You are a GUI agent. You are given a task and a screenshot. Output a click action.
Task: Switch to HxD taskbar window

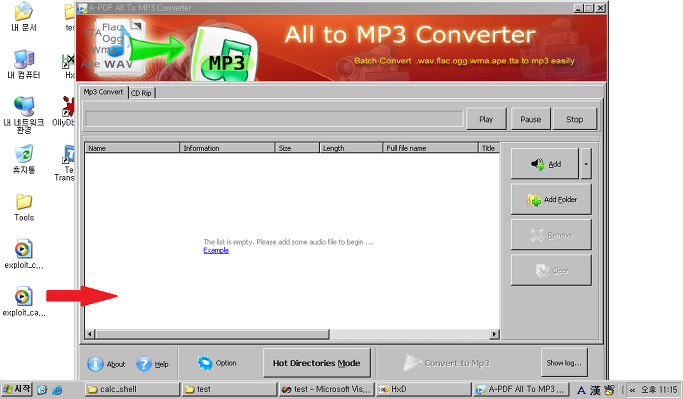click(423, 389)
